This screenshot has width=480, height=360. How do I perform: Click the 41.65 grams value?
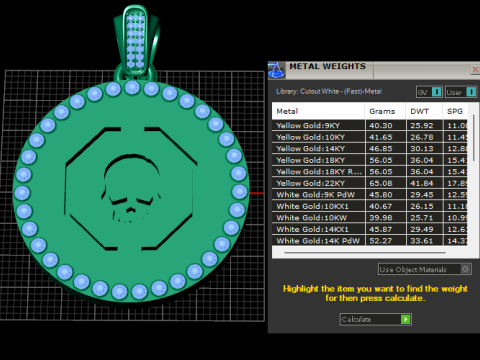coord(381,137)
